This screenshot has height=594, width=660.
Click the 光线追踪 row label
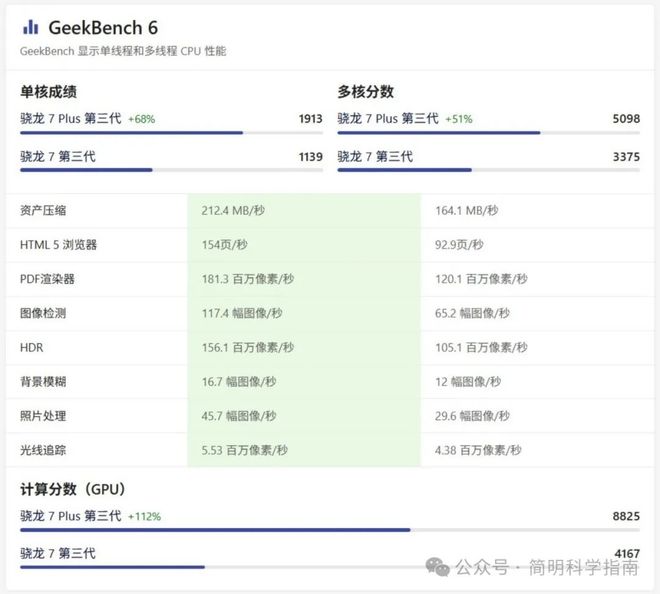[43, 450]
